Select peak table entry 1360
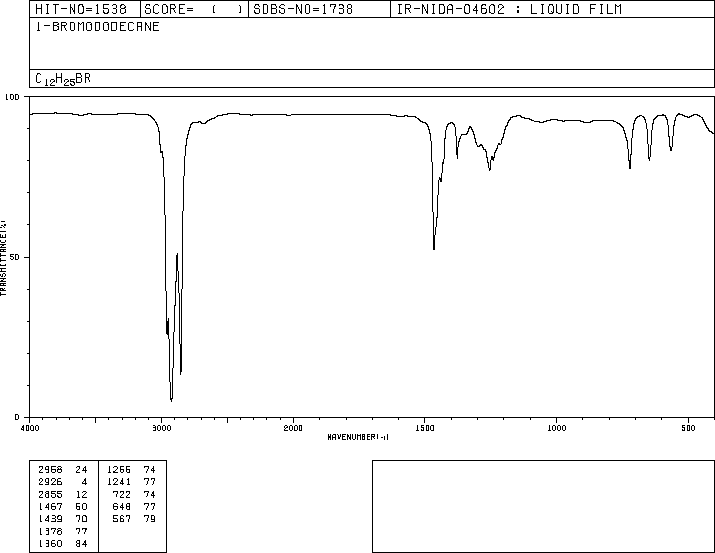The width and height of the screenshot is (715, 553). coord(50,543)
